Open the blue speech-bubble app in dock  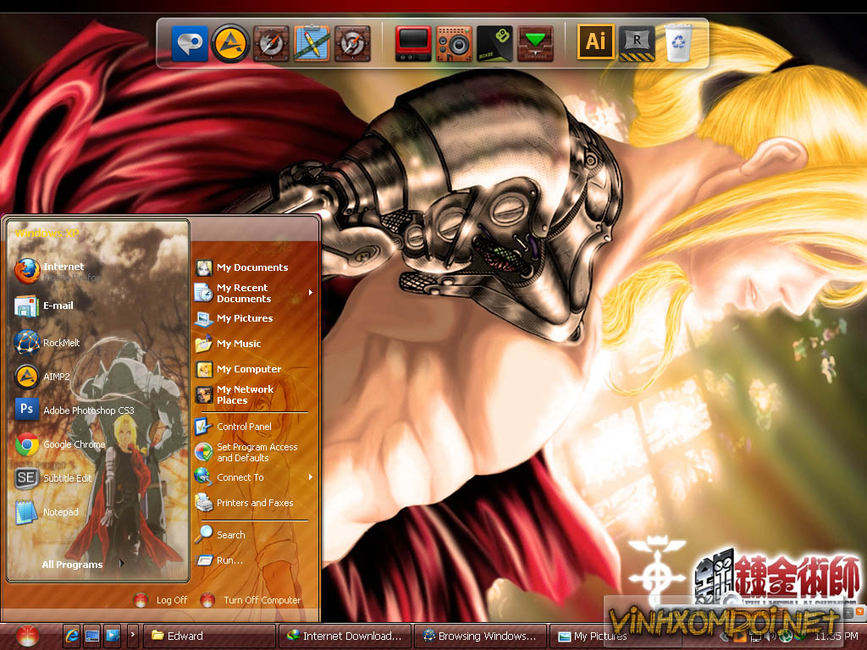point(190,43)
